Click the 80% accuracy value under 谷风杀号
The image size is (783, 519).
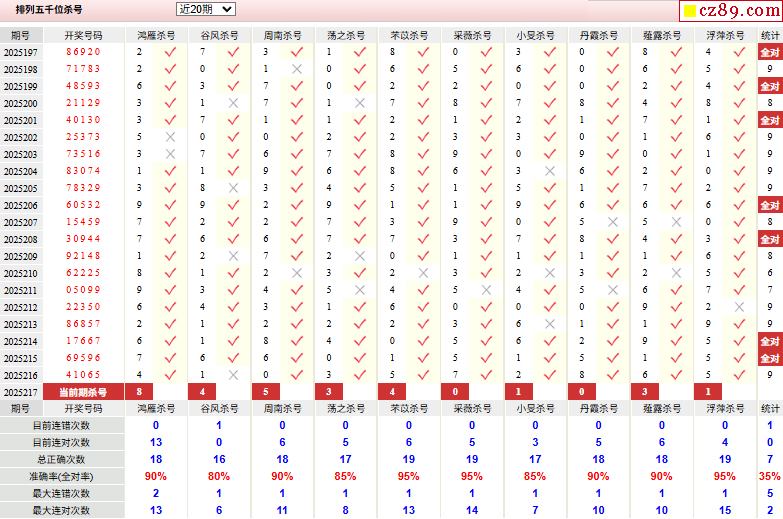point(219,477)
